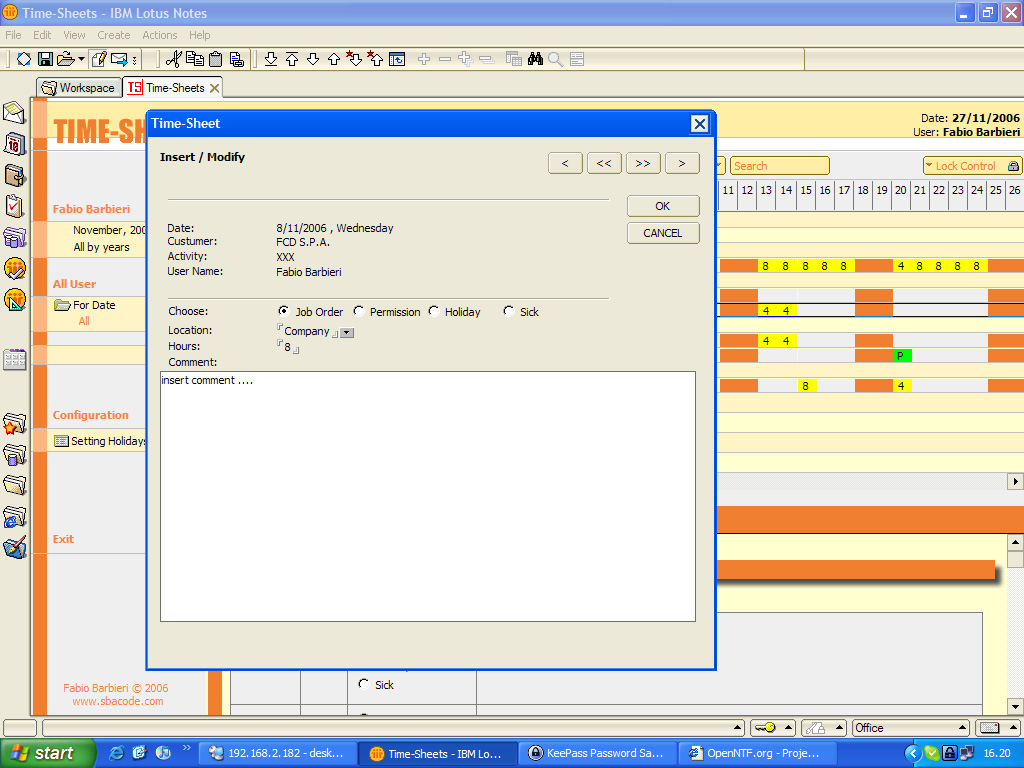Viewport: 1024px width, 768px height.
Task: Click the day grid horizontal scroll right arrow
Action: pyautogui.click(x=1015, y=482)
